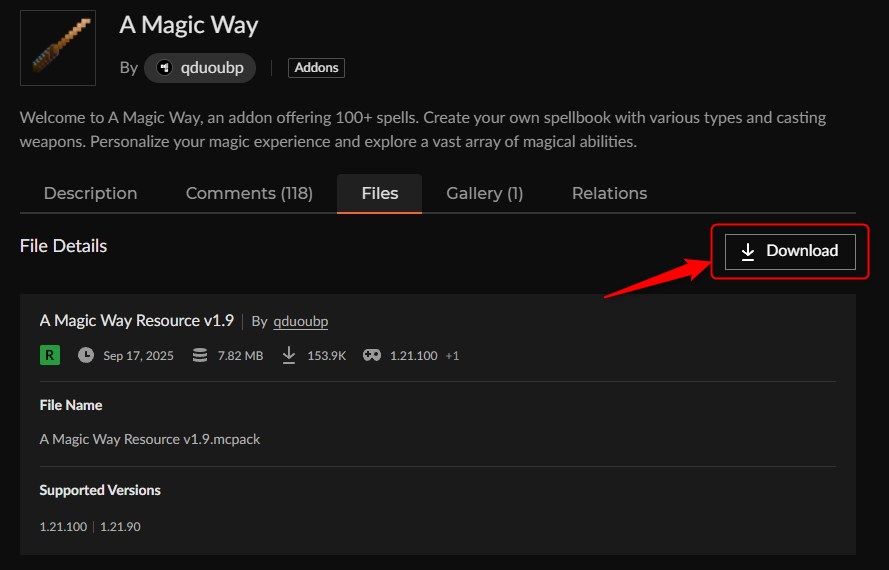Click the clock icon beside the upload date
Screen dimensions: 889x570
(86, 355)
